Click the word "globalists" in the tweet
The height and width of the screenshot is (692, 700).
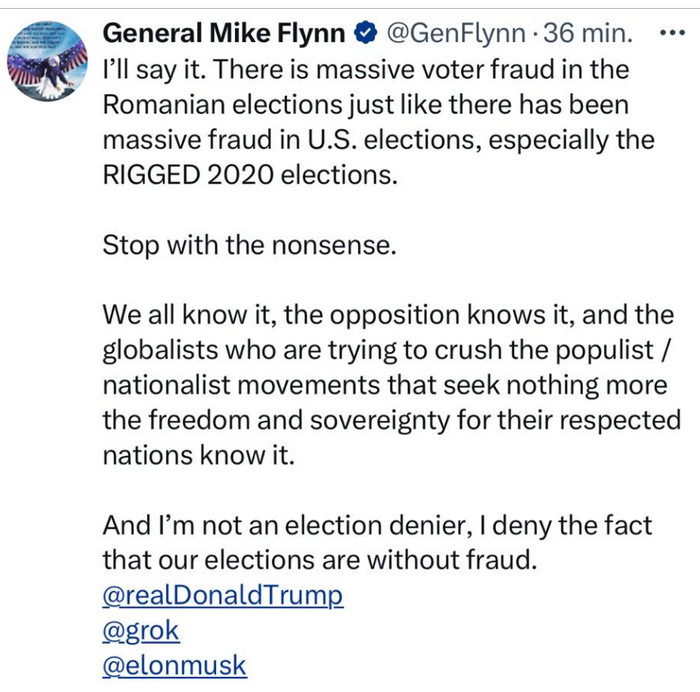click(x=160, y=350)
